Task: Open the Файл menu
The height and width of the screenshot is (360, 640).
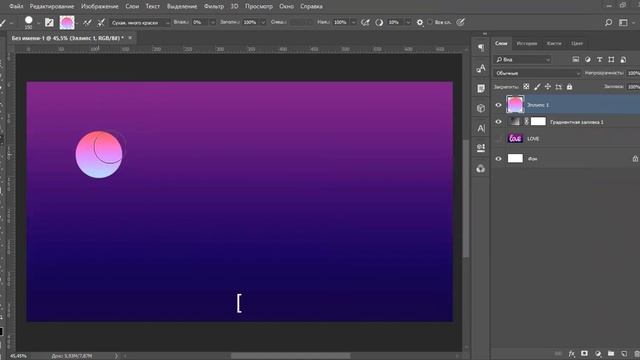Action: point(16,7)
